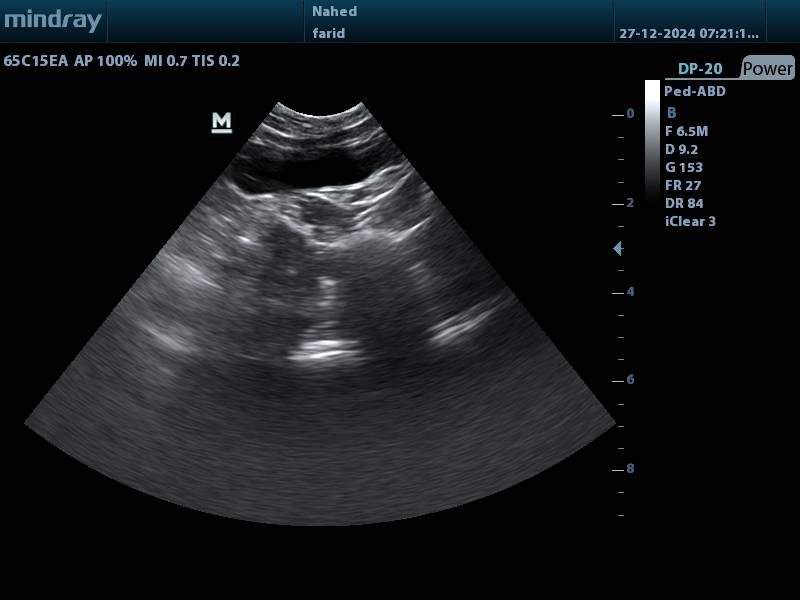Click the probe label 65C15EA
The height and width of the screenshot is (600, 800).
[36, 61]
